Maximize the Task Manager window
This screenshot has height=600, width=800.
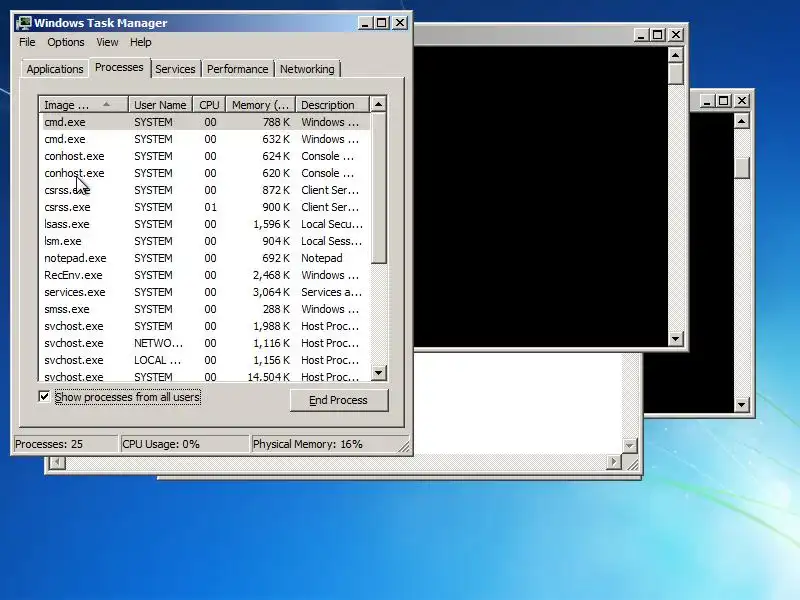[x=382, y=23]
